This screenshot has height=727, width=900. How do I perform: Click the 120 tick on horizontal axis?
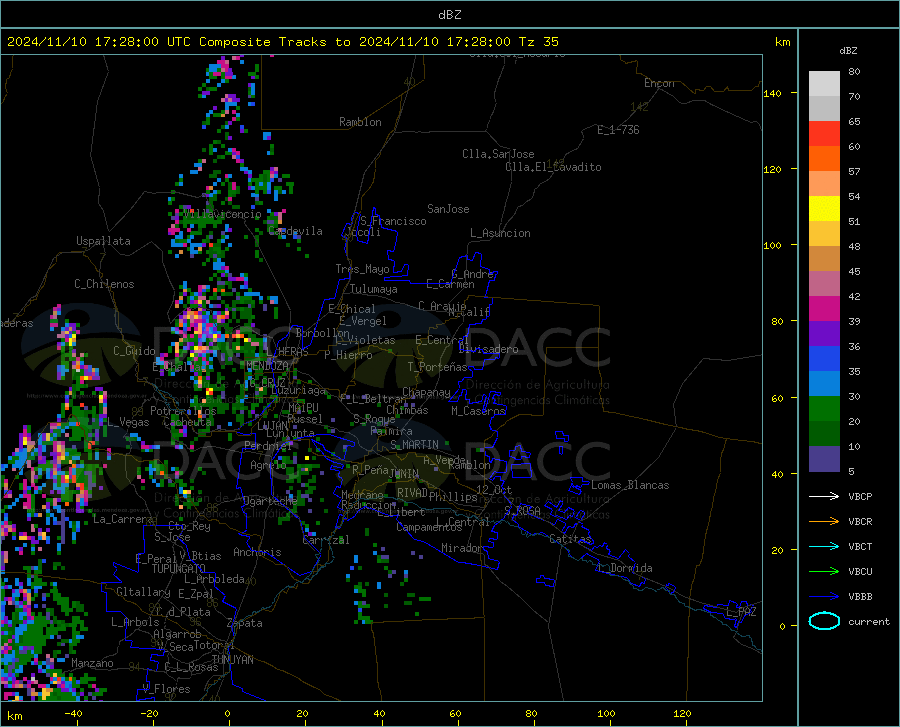(x=682, y=714)
